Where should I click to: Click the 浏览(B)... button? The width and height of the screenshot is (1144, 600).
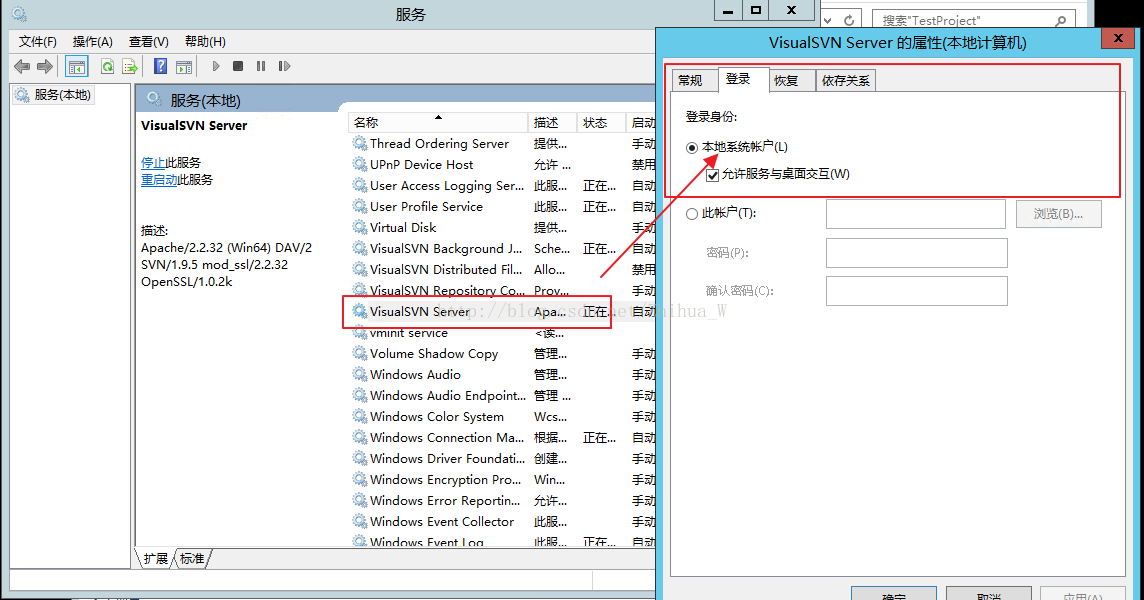pos(1059,214)
